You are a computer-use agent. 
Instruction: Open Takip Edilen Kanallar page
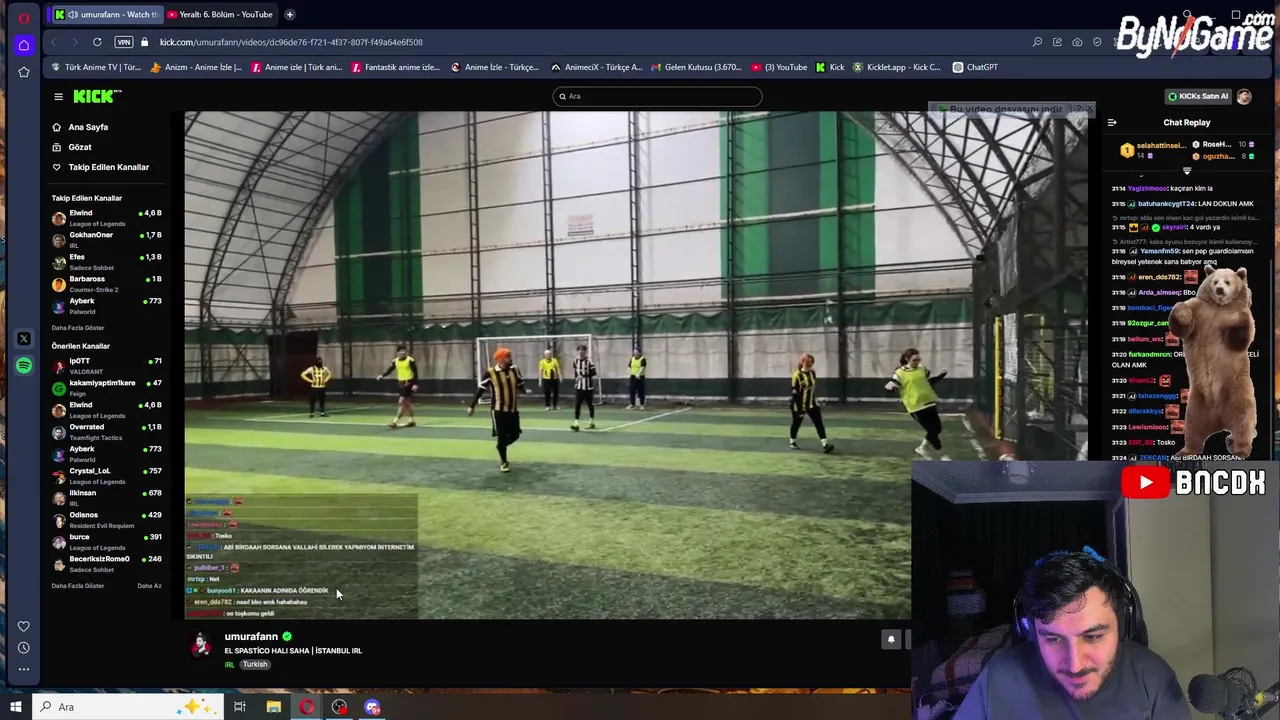(x=108, y=167)
